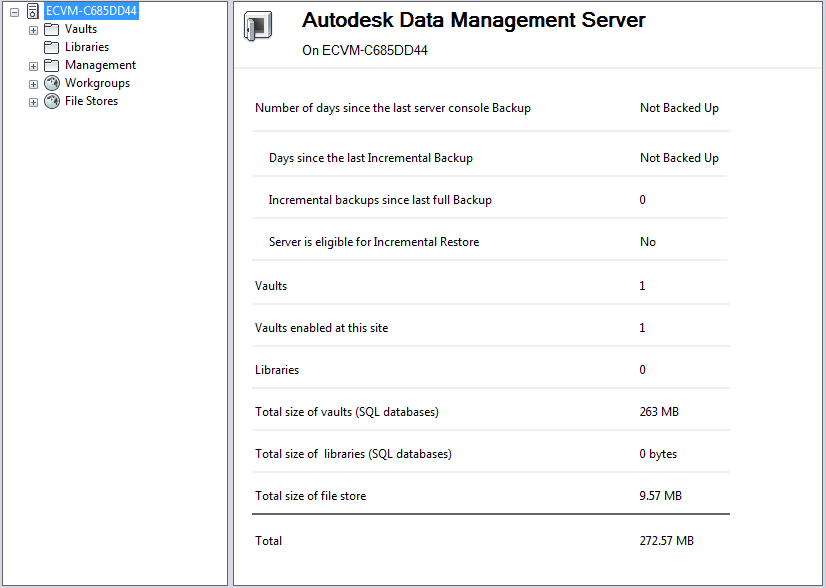Image resolution: width=826 pixels, height=588 pixels.
Task: Click the File Stores globe icon
Action: click(52, 101)
